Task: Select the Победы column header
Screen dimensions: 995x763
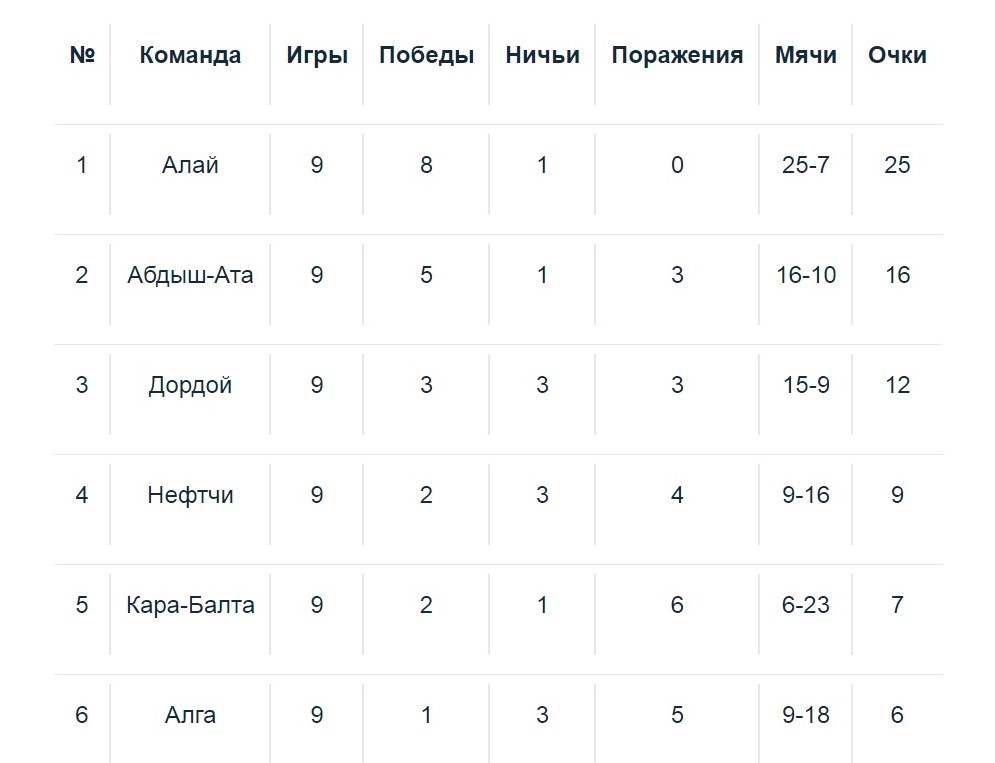Action: click(426, 55)
